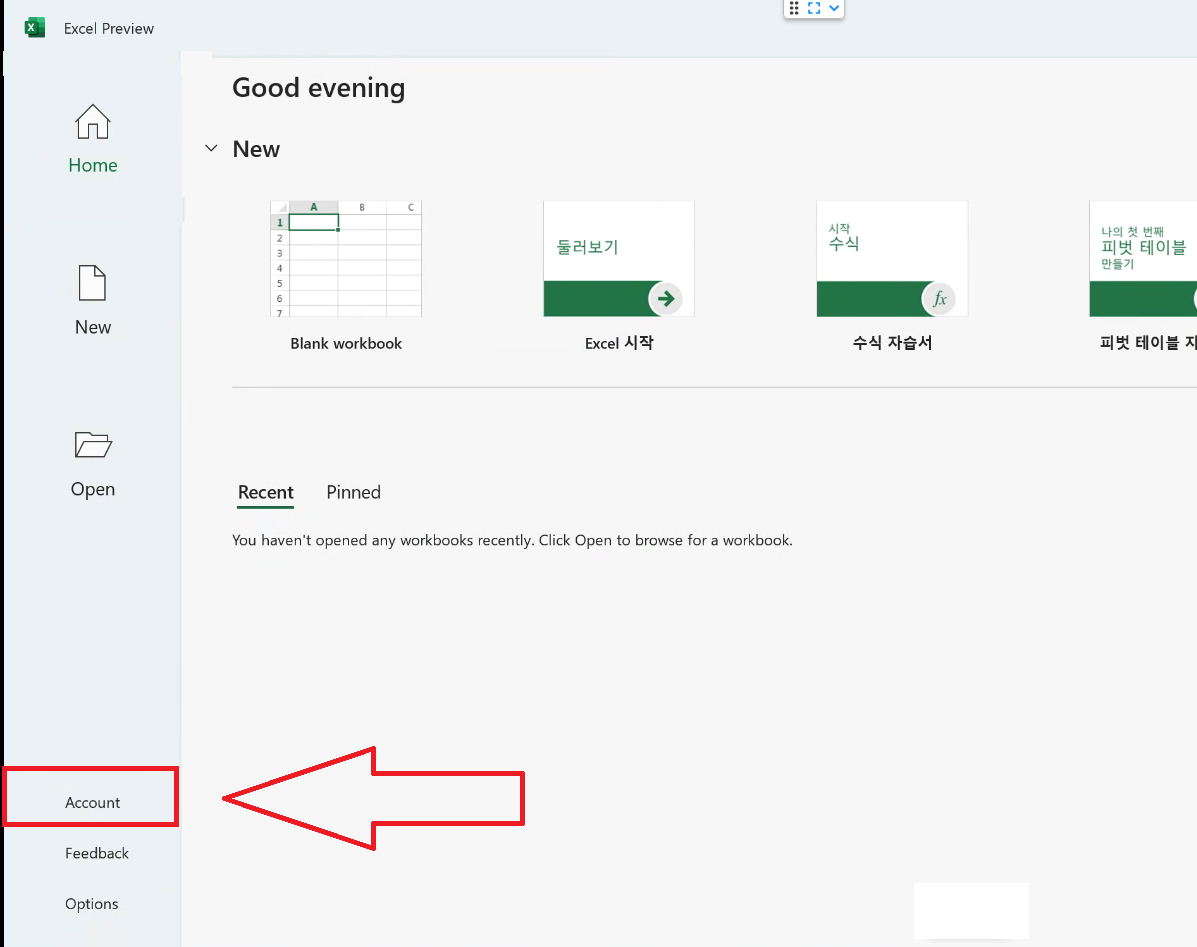
Task: Open the 피벗 테이블 tutorial template
Action: coord(1143,259)
